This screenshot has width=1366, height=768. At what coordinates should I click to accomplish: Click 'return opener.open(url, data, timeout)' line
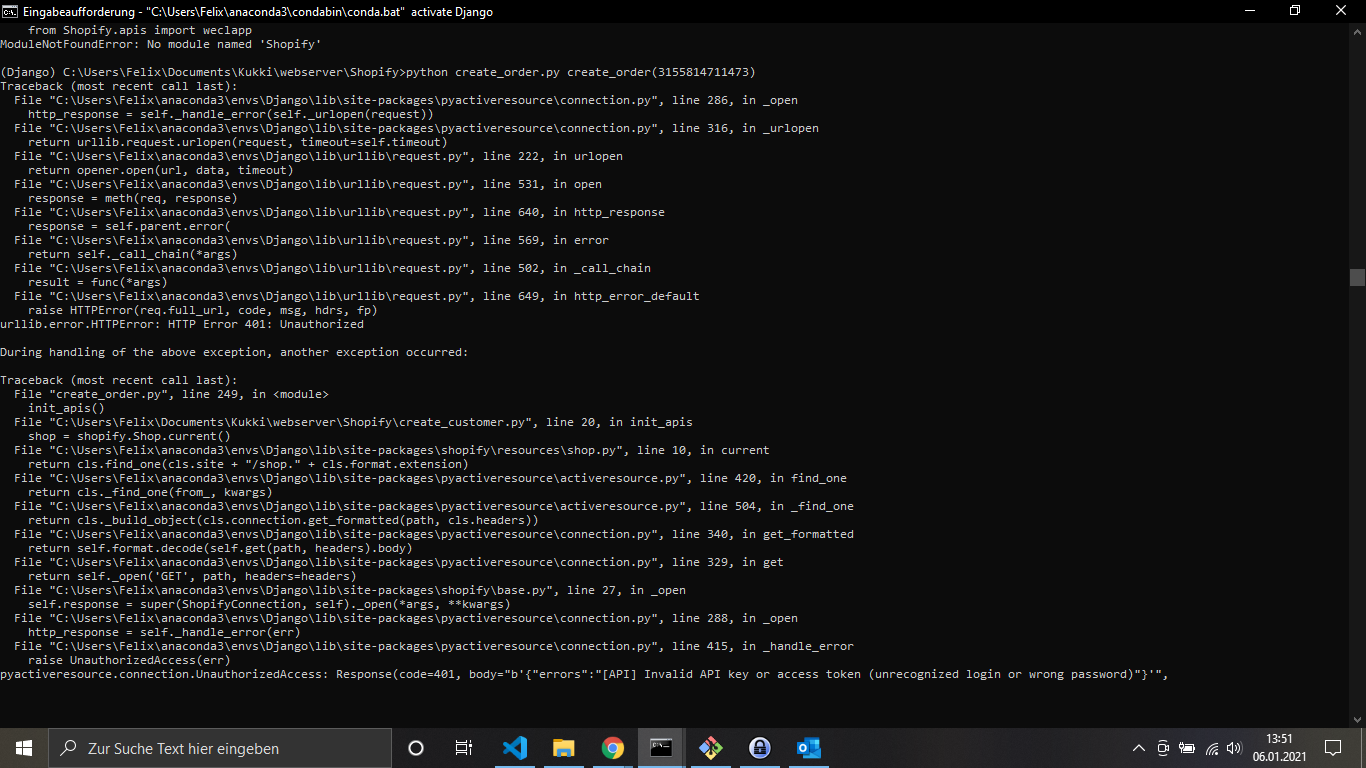tap(161, 170)
